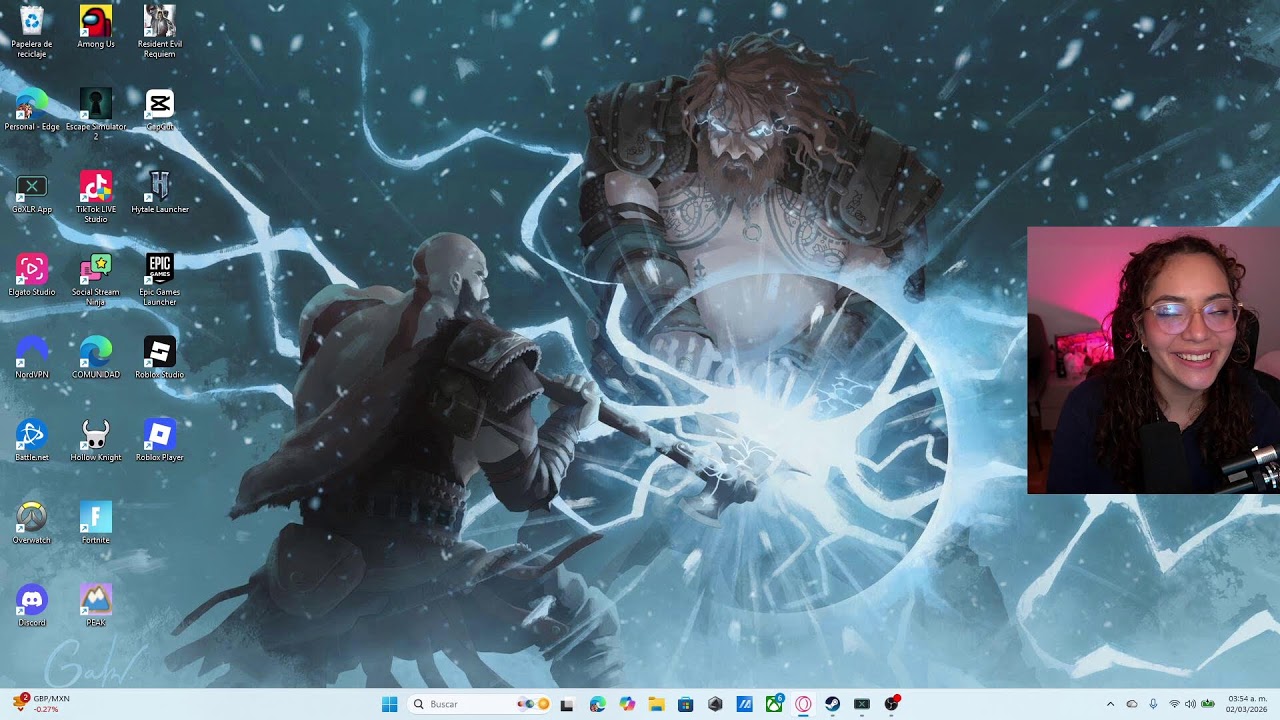Open the Windows Start menu
This screenshot has height=720, width=1280.
389,704
